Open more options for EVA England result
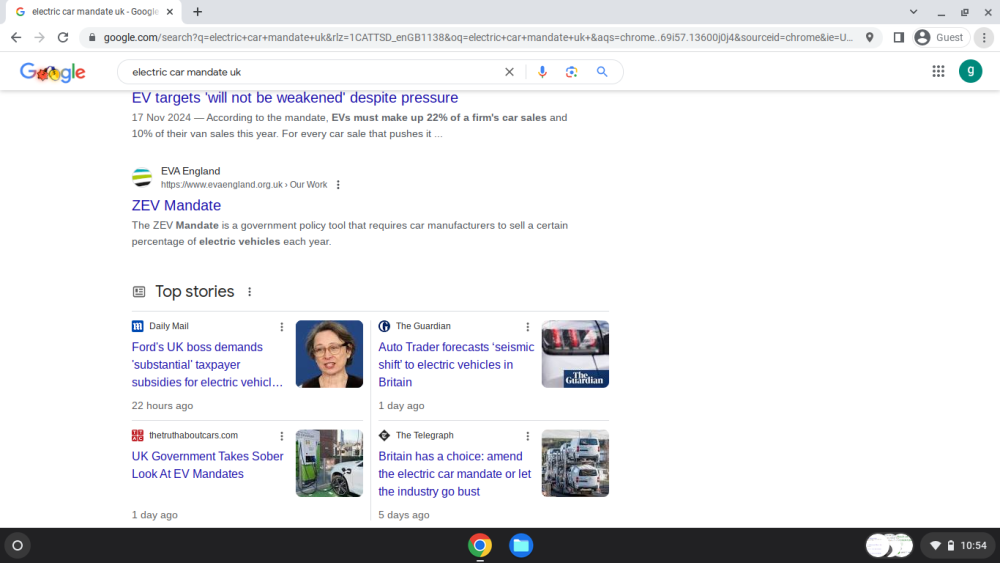Image resolution: width=1000 pixels, height=563 pixels. pyautogui.click(x=338, y=185)
